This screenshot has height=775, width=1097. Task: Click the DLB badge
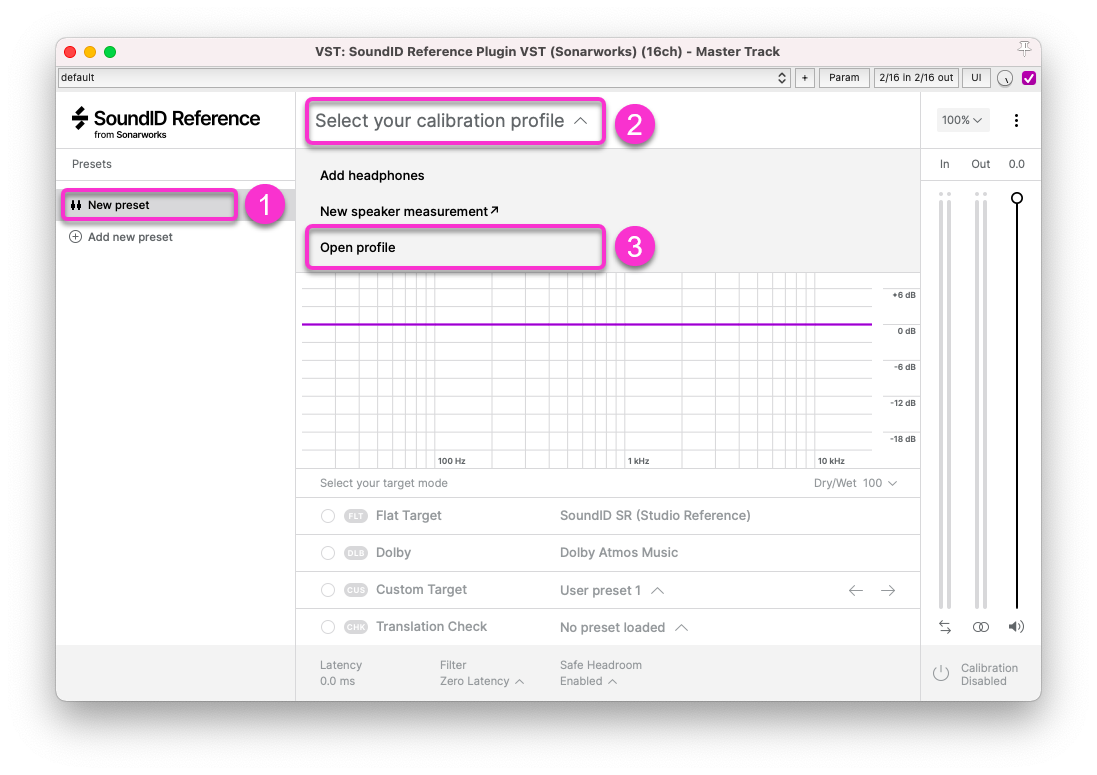(x=355, y=553)
